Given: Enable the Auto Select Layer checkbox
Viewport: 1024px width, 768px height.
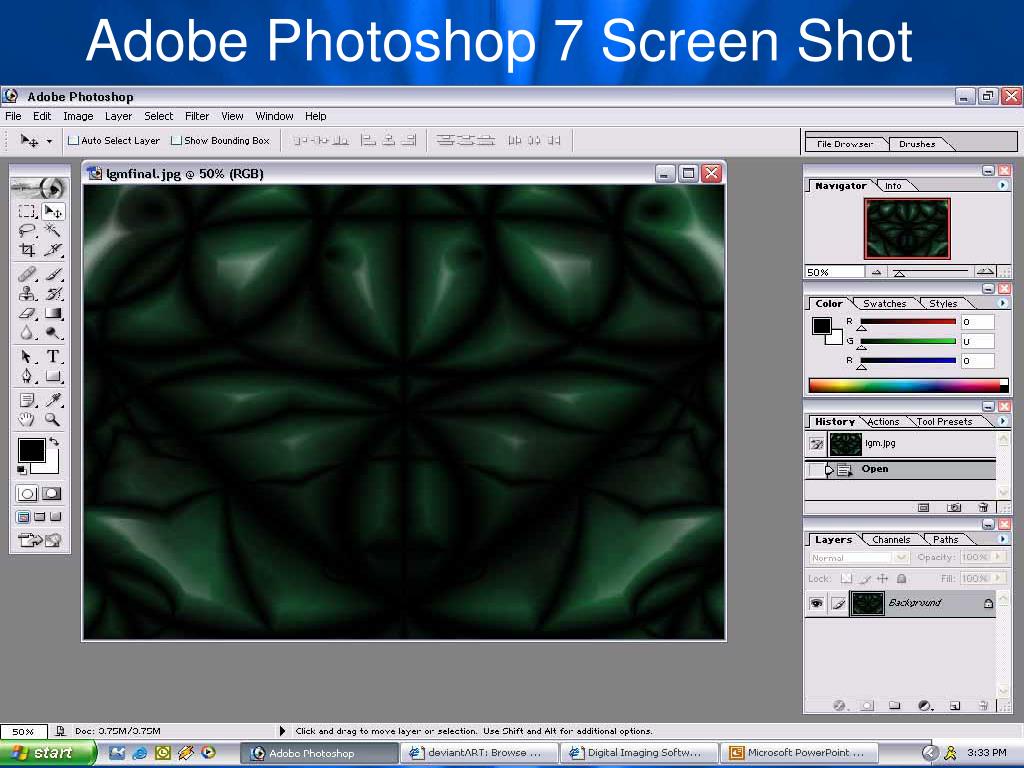Looking at the screenshot, I should (x=74, y=140).
